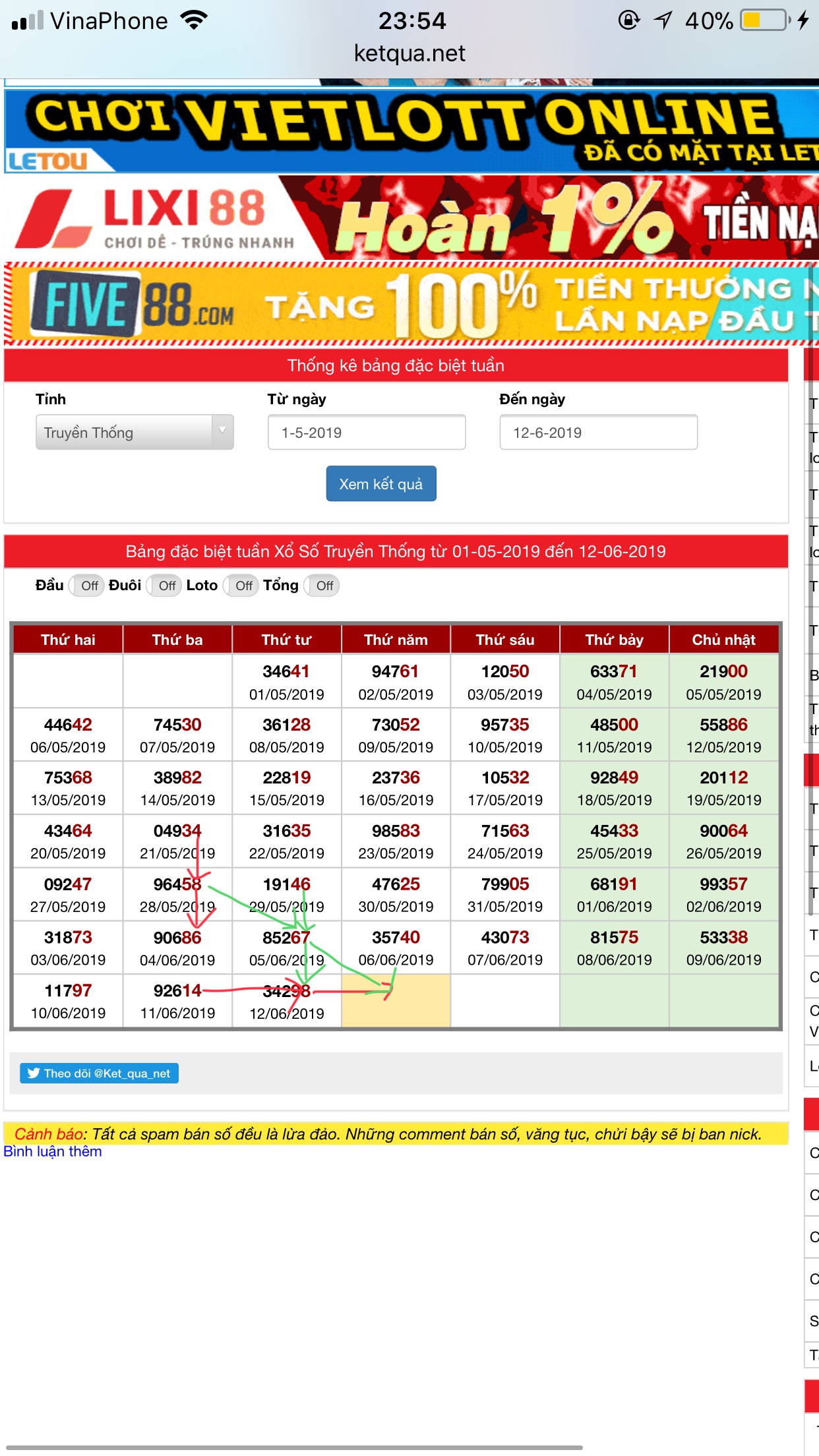Image resolution: width=819 pixels, height=1456 pixels.
Task: Open the LIXI88 advertisement banner
Action: 411,218
